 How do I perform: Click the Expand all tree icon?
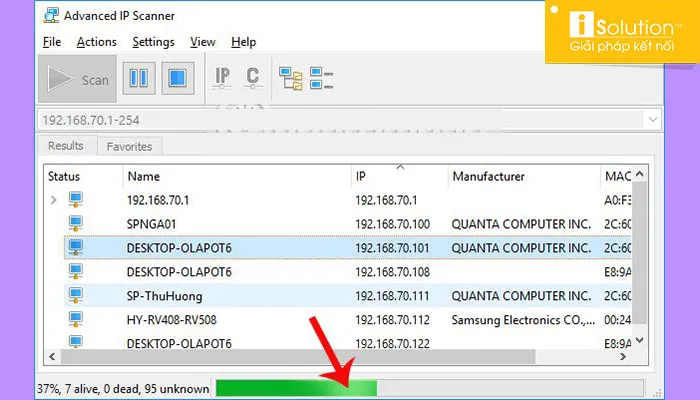point(291,79)
